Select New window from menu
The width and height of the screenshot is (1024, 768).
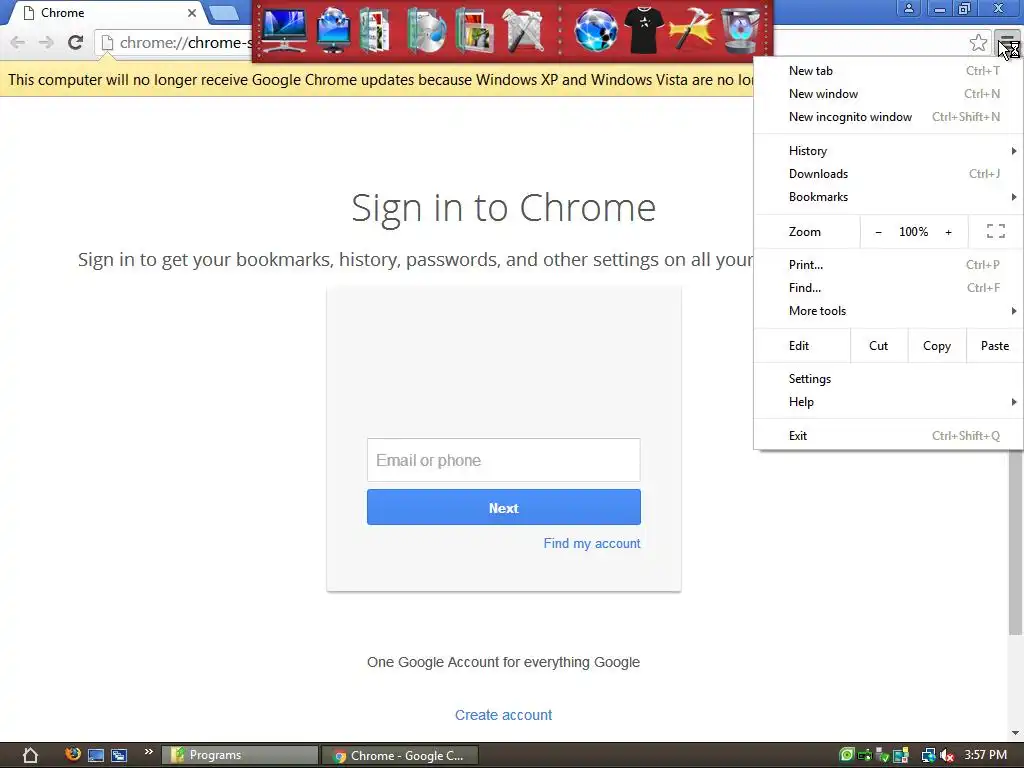(888, 93)
